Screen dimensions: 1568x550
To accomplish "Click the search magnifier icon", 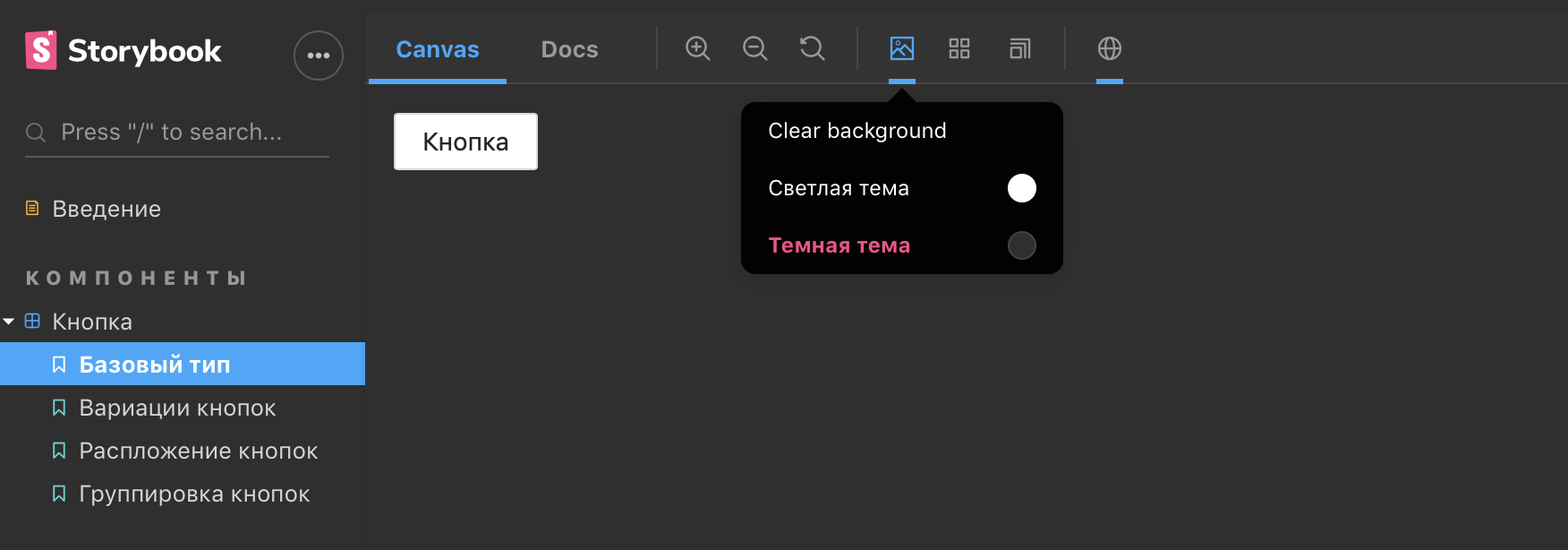I will 36,133.
